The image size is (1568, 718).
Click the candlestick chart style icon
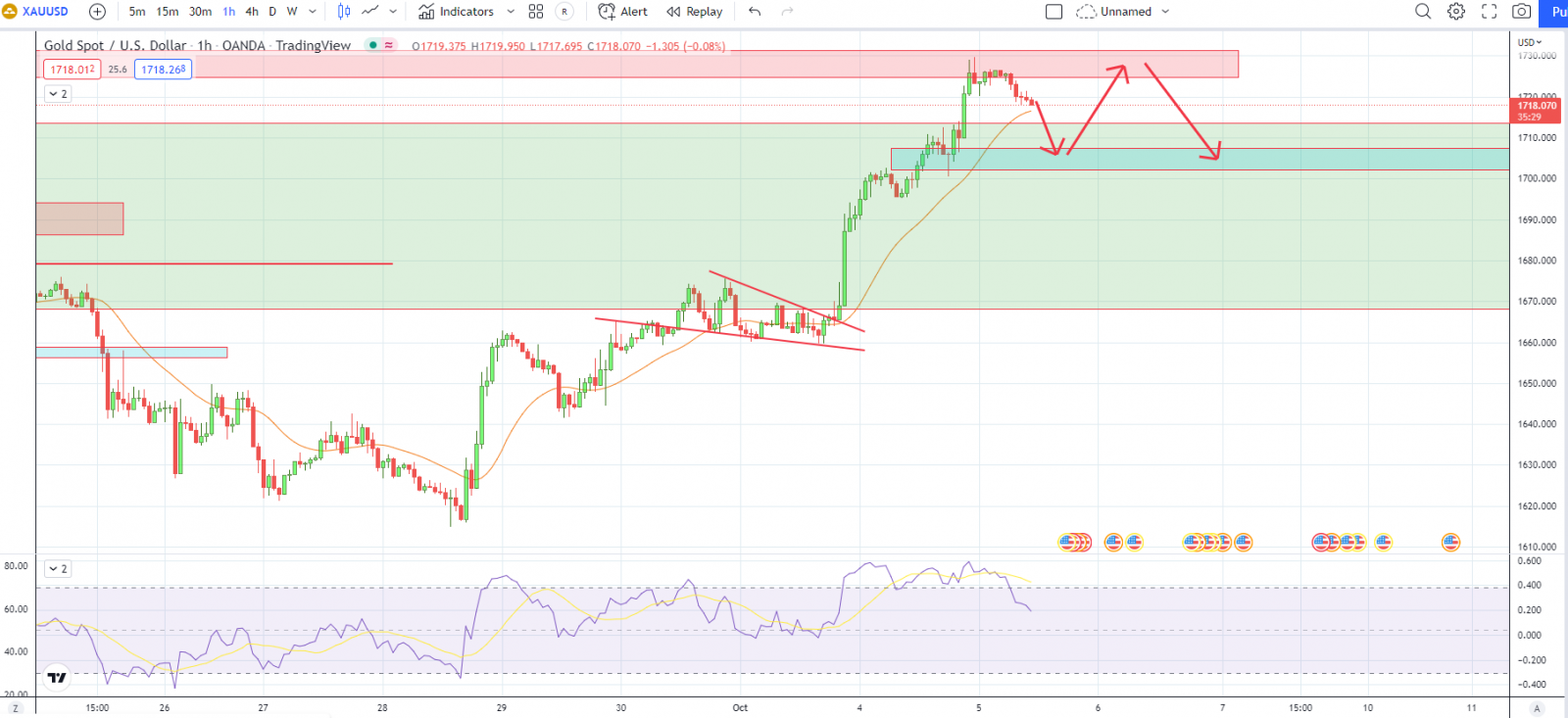[344, 12]
